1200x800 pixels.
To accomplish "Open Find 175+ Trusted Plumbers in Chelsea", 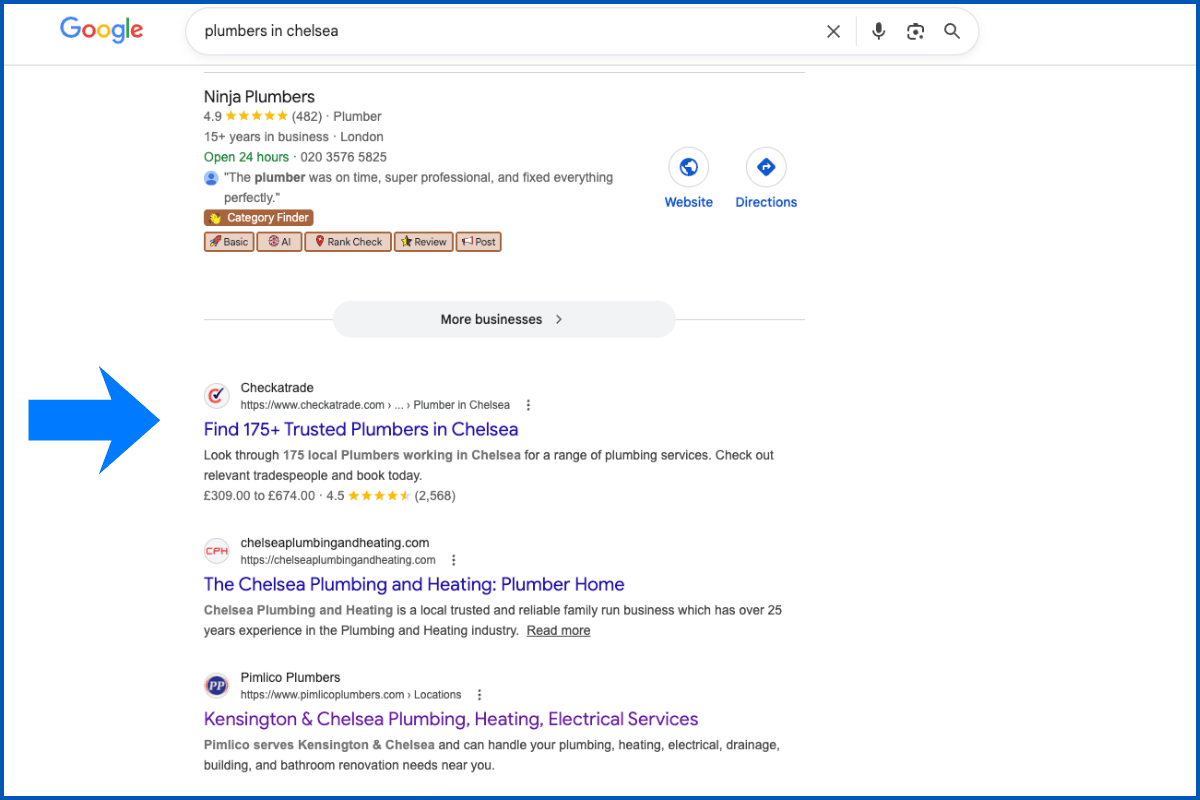I will point(361,428).
